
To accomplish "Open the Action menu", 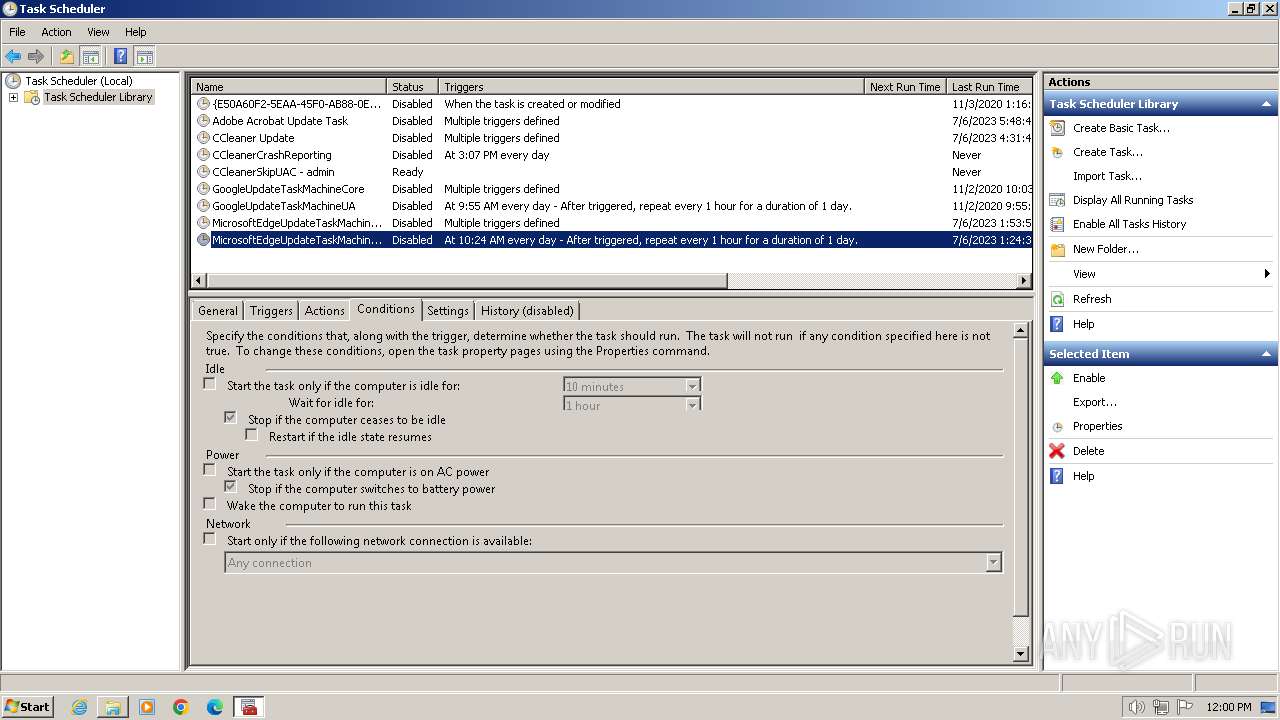I will 56,32.
